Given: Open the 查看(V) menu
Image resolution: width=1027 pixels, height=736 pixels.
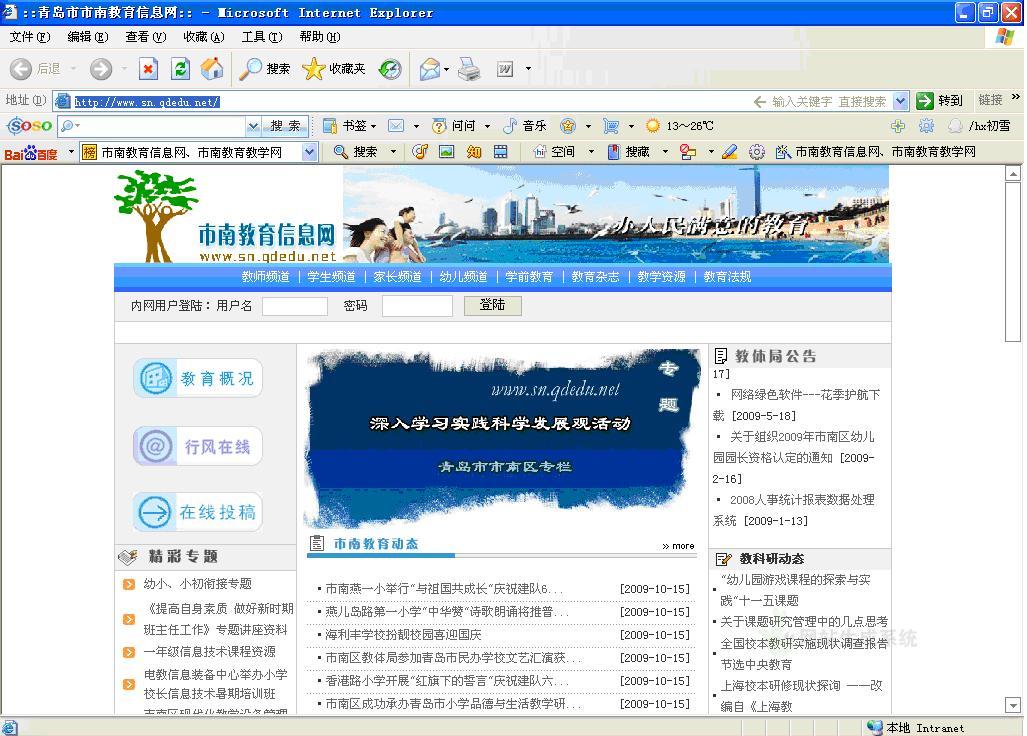Looking at the screenshot, I should point(145,37).
